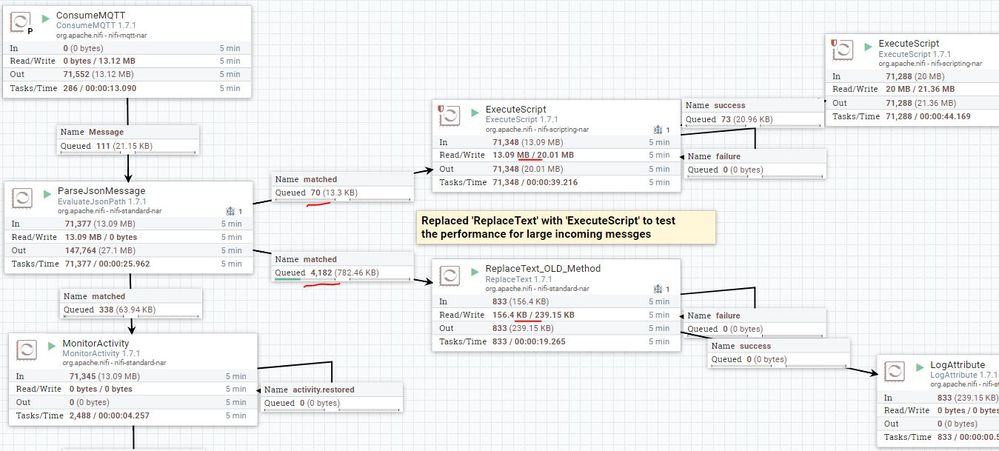
Task: Select the ParseJsonMessage processor icon
Action: coord(22,198)
